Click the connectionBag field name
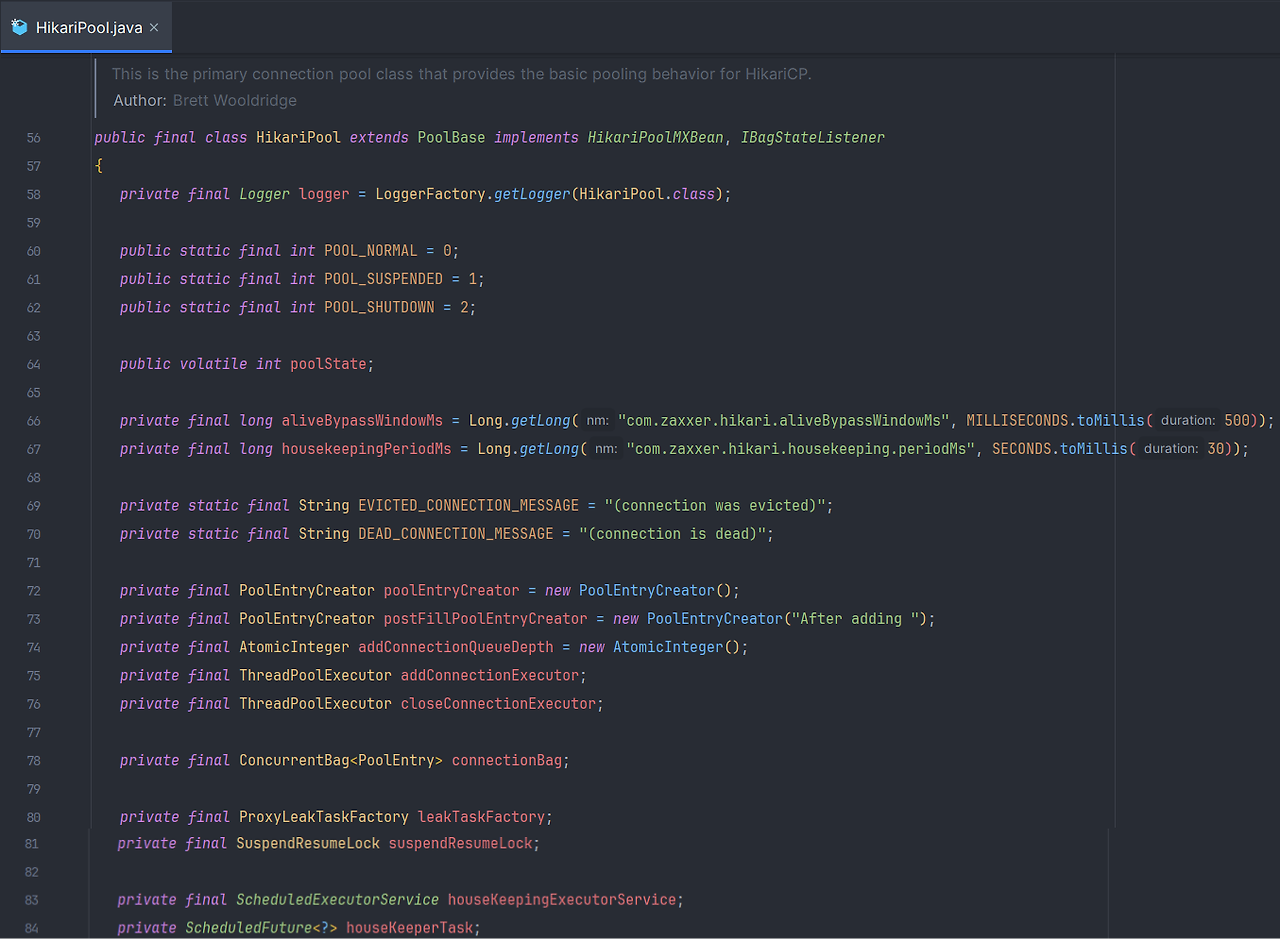Image resolution: width=1280 pixels, height=939 pixels. point(507,760)
